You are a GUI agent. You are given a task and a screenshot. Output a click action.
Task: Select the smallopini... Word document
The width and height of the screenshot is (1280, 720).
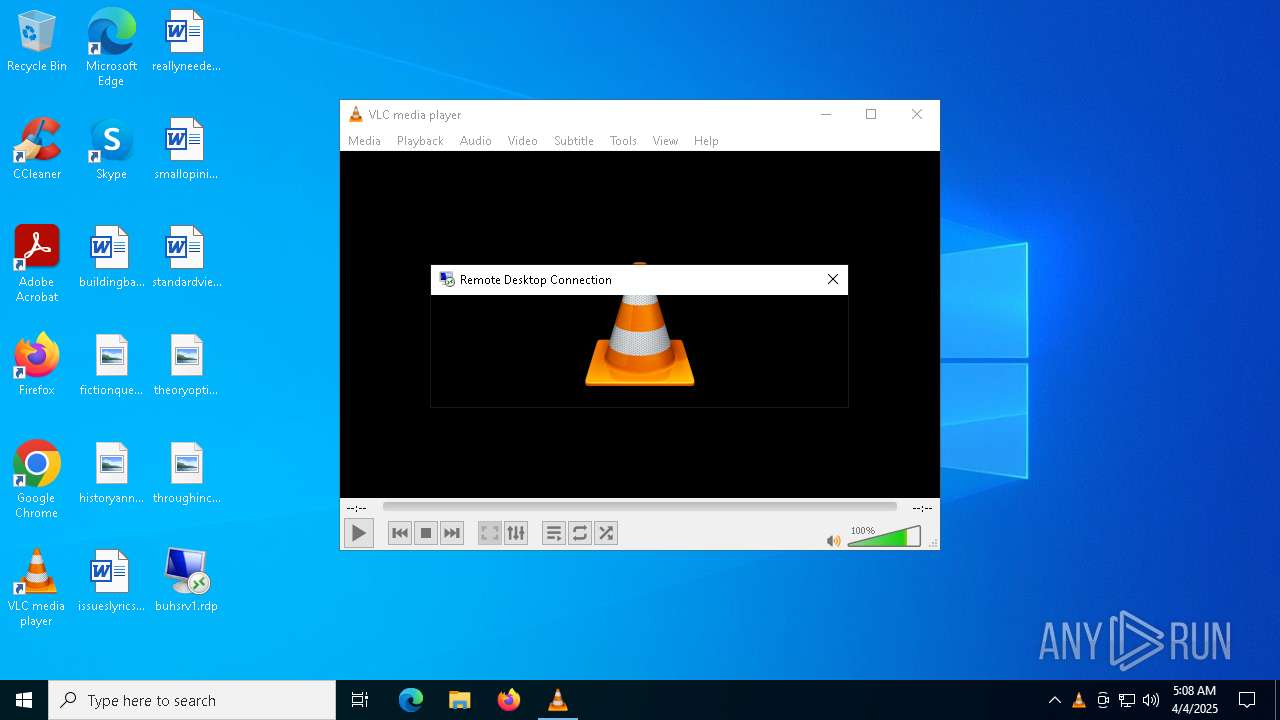[186, 150]
